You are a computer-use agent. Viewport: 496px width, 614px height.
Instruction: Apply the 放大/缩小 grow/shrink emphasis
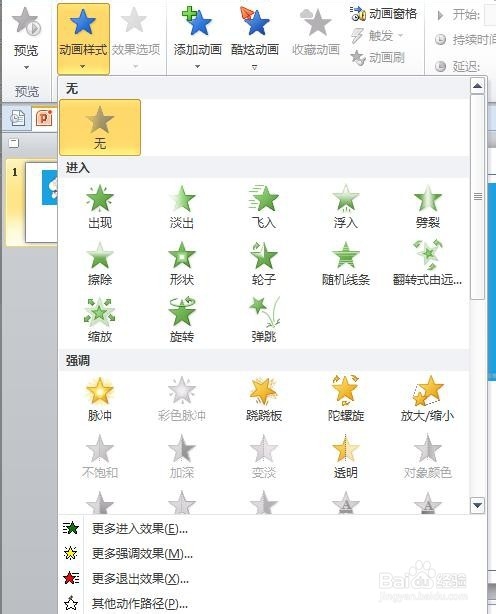coord(427,399)
